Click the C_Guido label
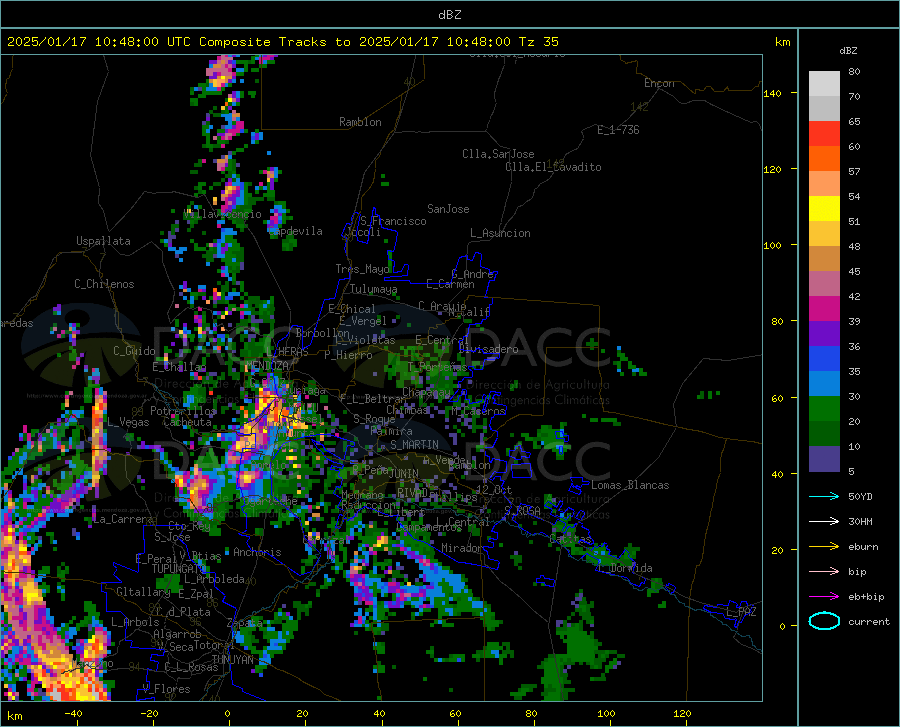Screen dimensions: 900x727 click(x=134, y=351)
